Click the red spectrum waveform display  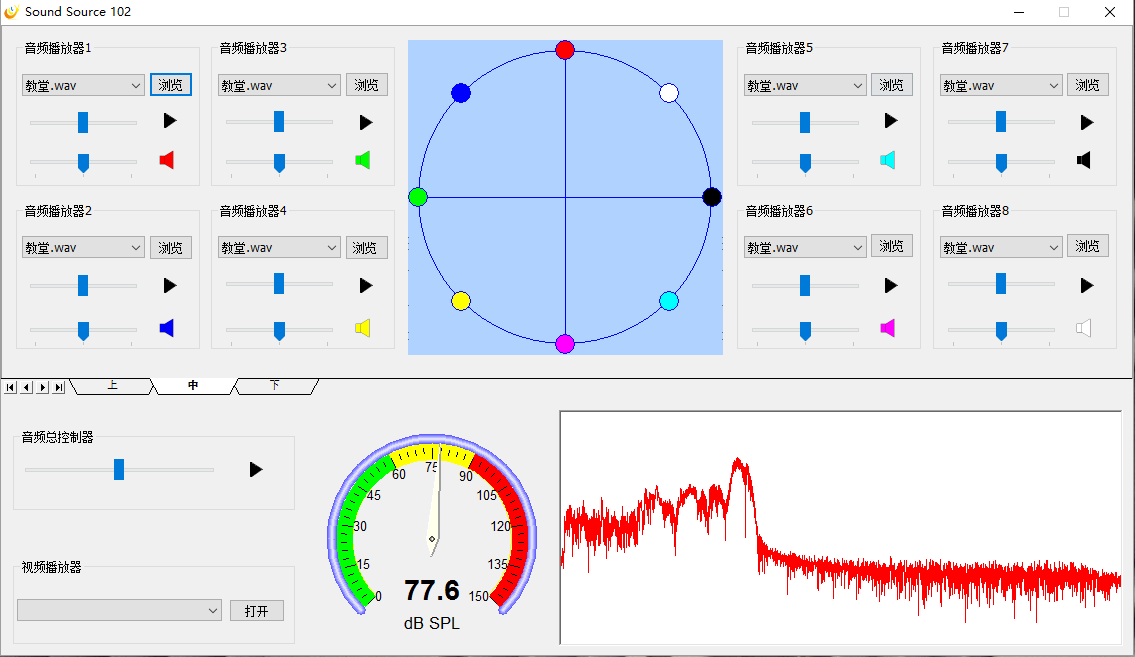click(x=841, y=527)
